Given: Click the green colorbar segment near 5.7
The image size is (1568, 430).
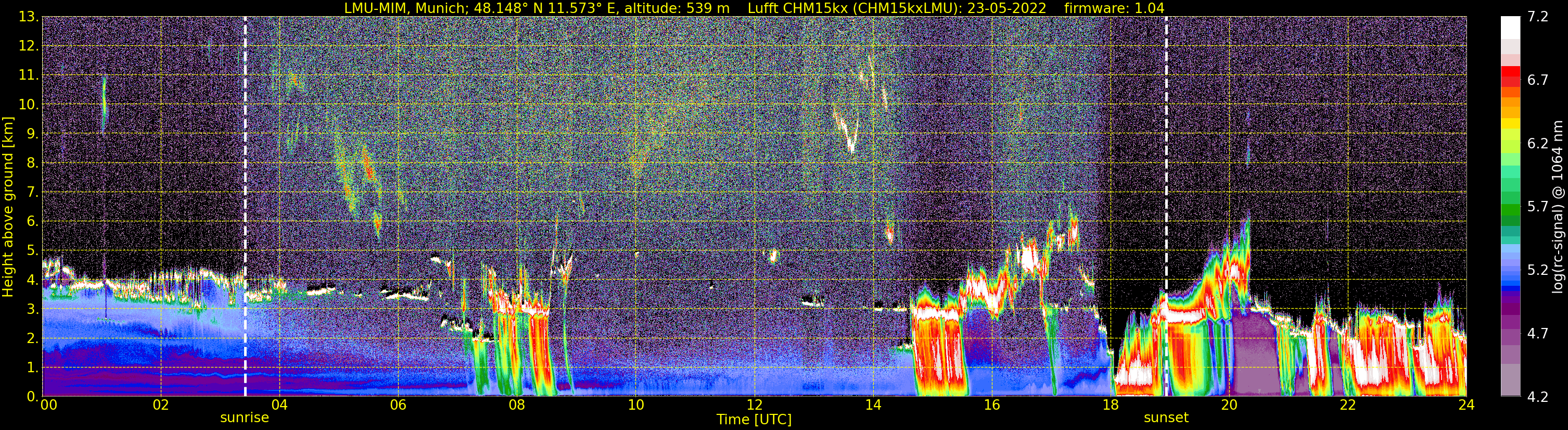Looking at the screenshot, I should pos(1510,210).
